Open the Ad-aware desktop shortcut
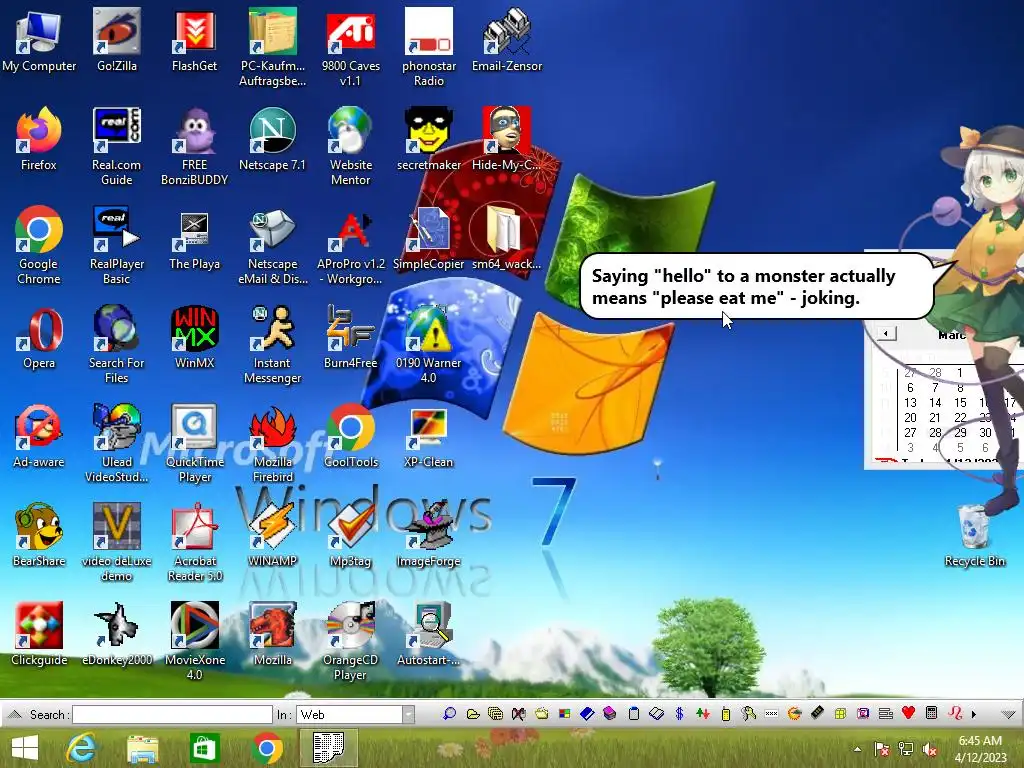Viewport: 1024px width, 768px height. [39, 436]
